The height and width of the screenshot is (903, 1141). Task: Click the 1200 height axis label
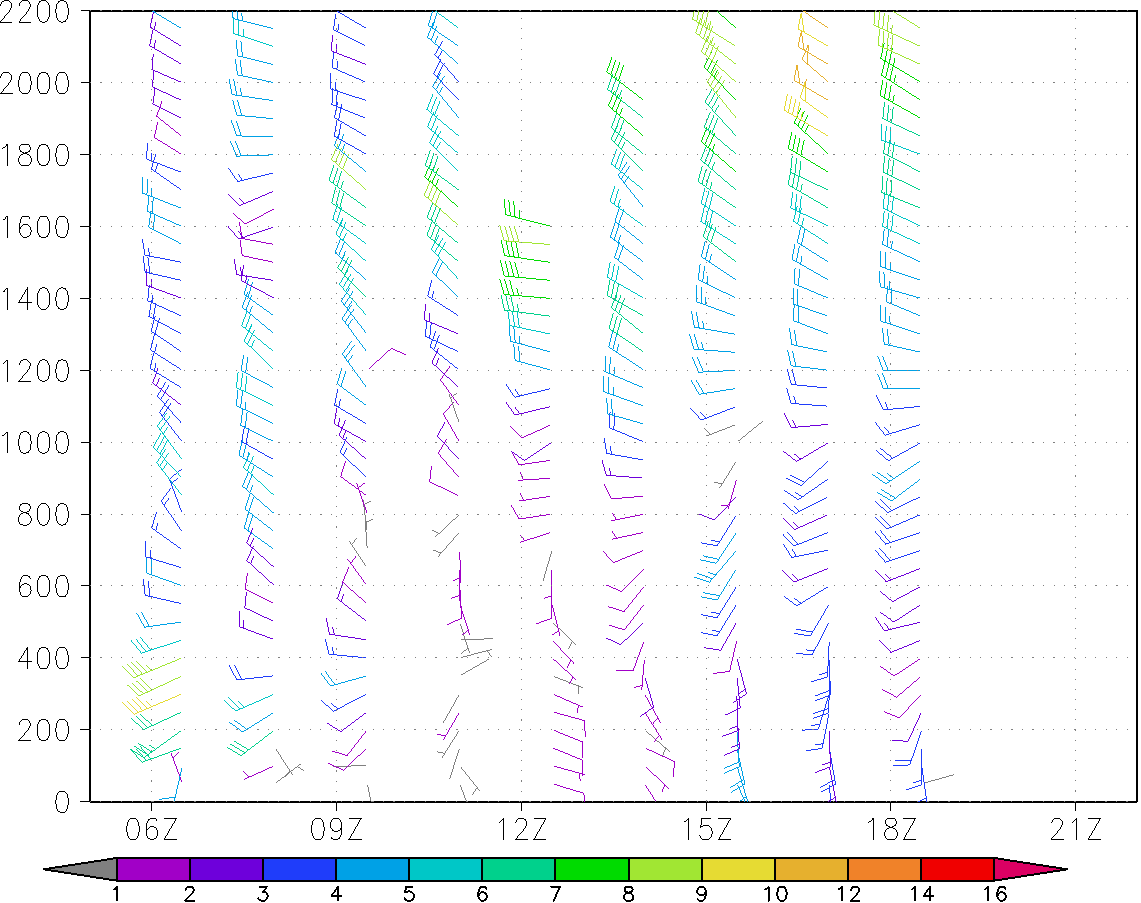[35, 370]
